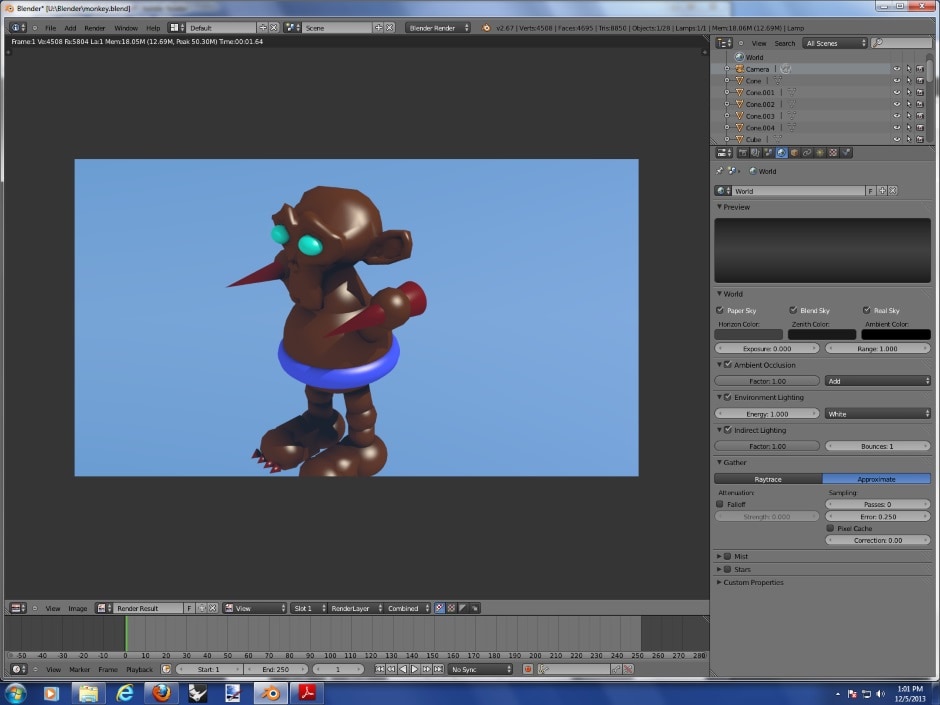Screen dimensions: 940x705
Task: Click the Horizon Color swatch
Action: [748, 334]
